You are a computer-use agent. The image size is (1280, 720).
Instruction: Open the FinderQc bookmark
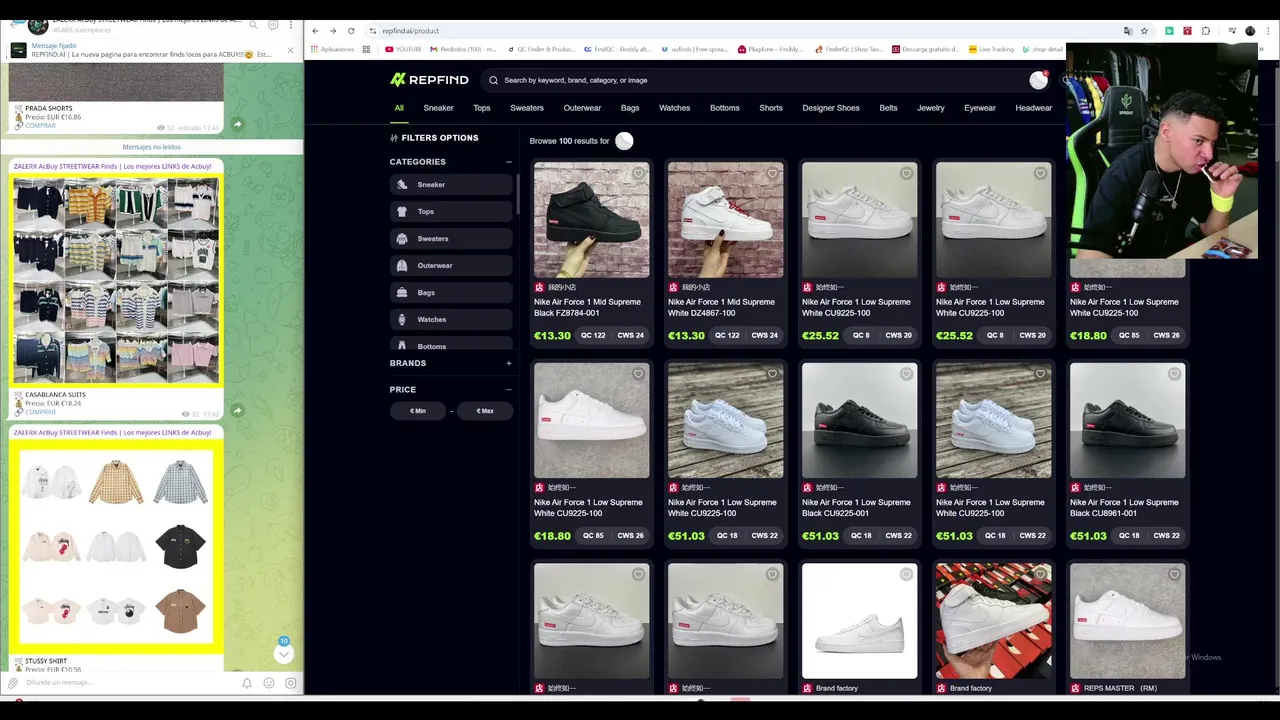click(849, 49)
